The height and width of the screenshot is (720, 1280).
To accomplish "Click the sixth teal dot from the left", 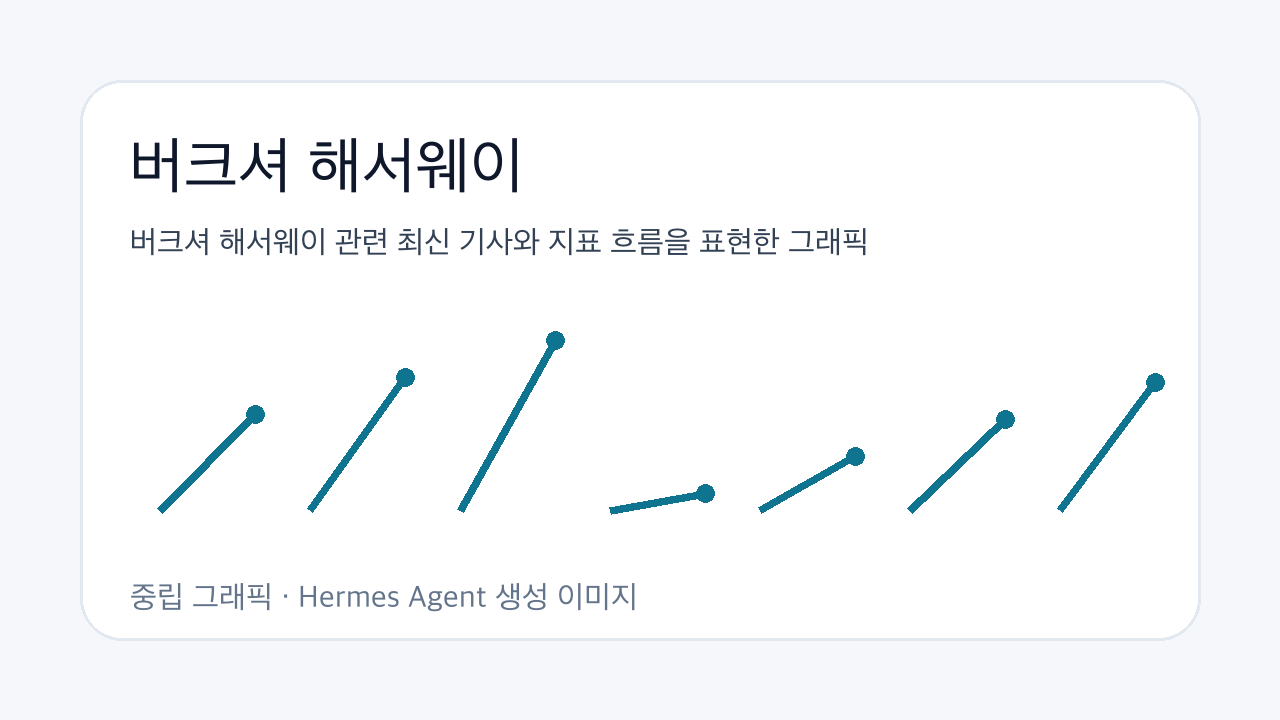I will tap(1005, 419).
